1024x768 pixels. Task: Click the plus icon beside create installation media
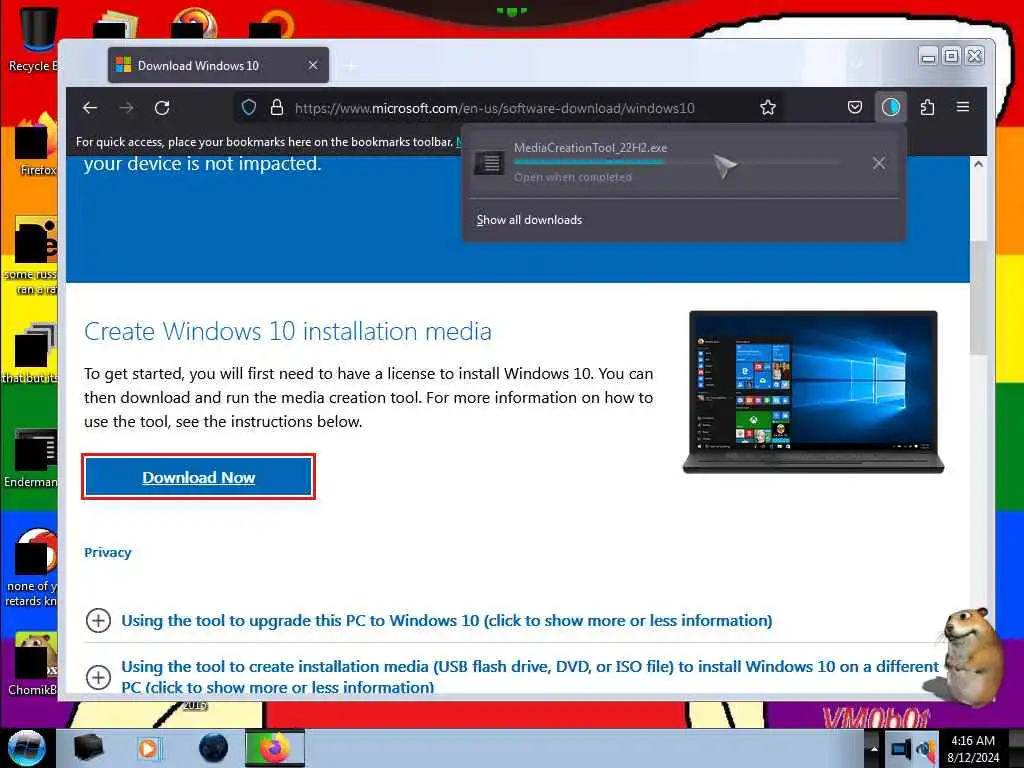98,677
